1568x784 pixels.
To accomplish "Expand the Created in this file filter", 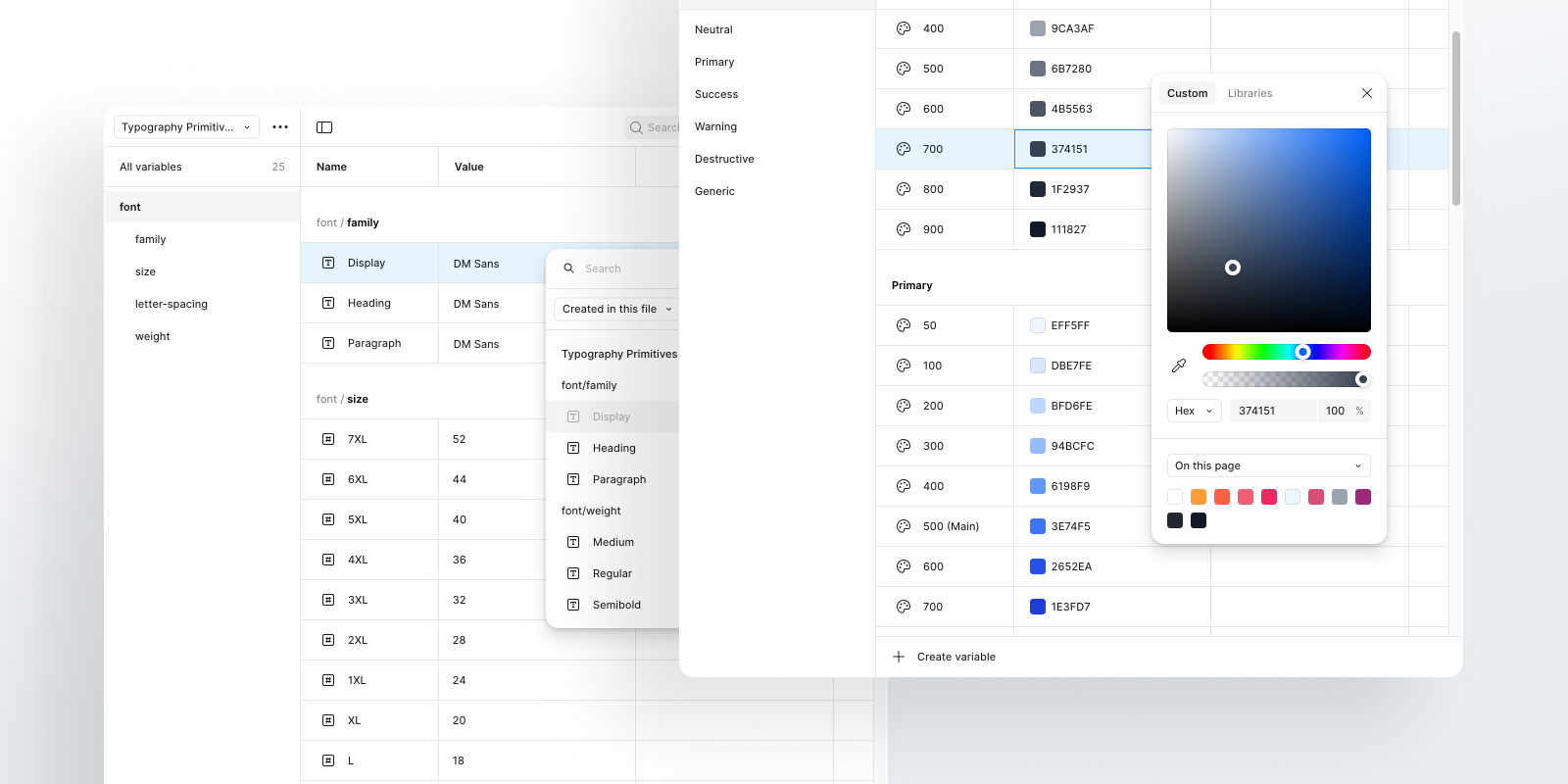I will (x=616, y=309).
